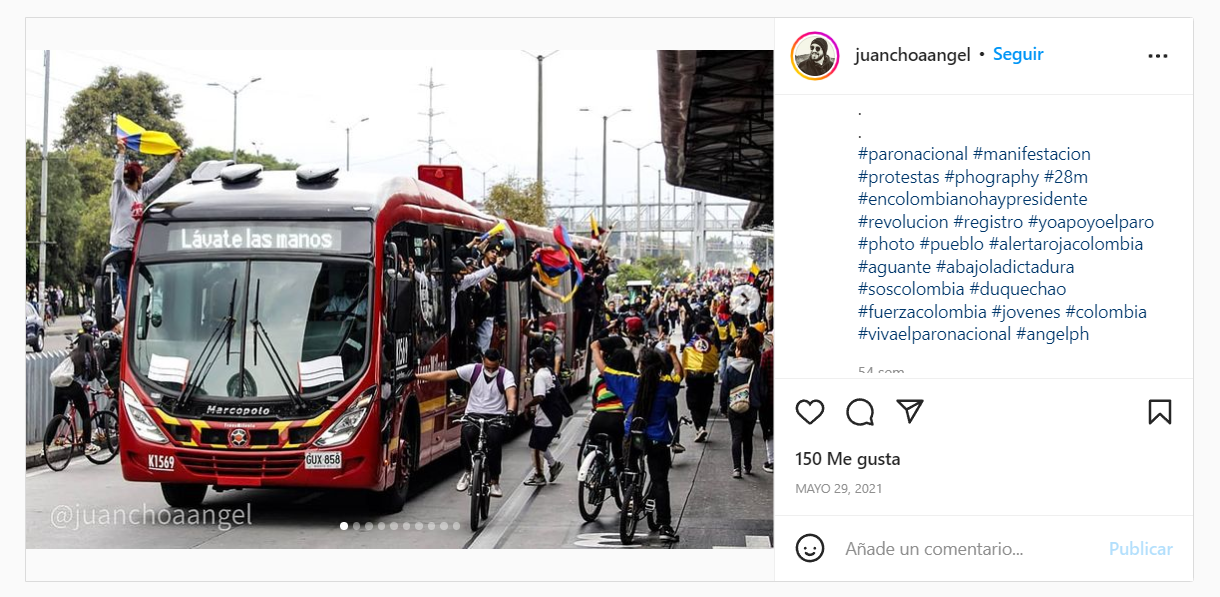Viewport: 1220px width, 597px height.
Task: View list of 150 Me gusta
Action: (848, 459)
